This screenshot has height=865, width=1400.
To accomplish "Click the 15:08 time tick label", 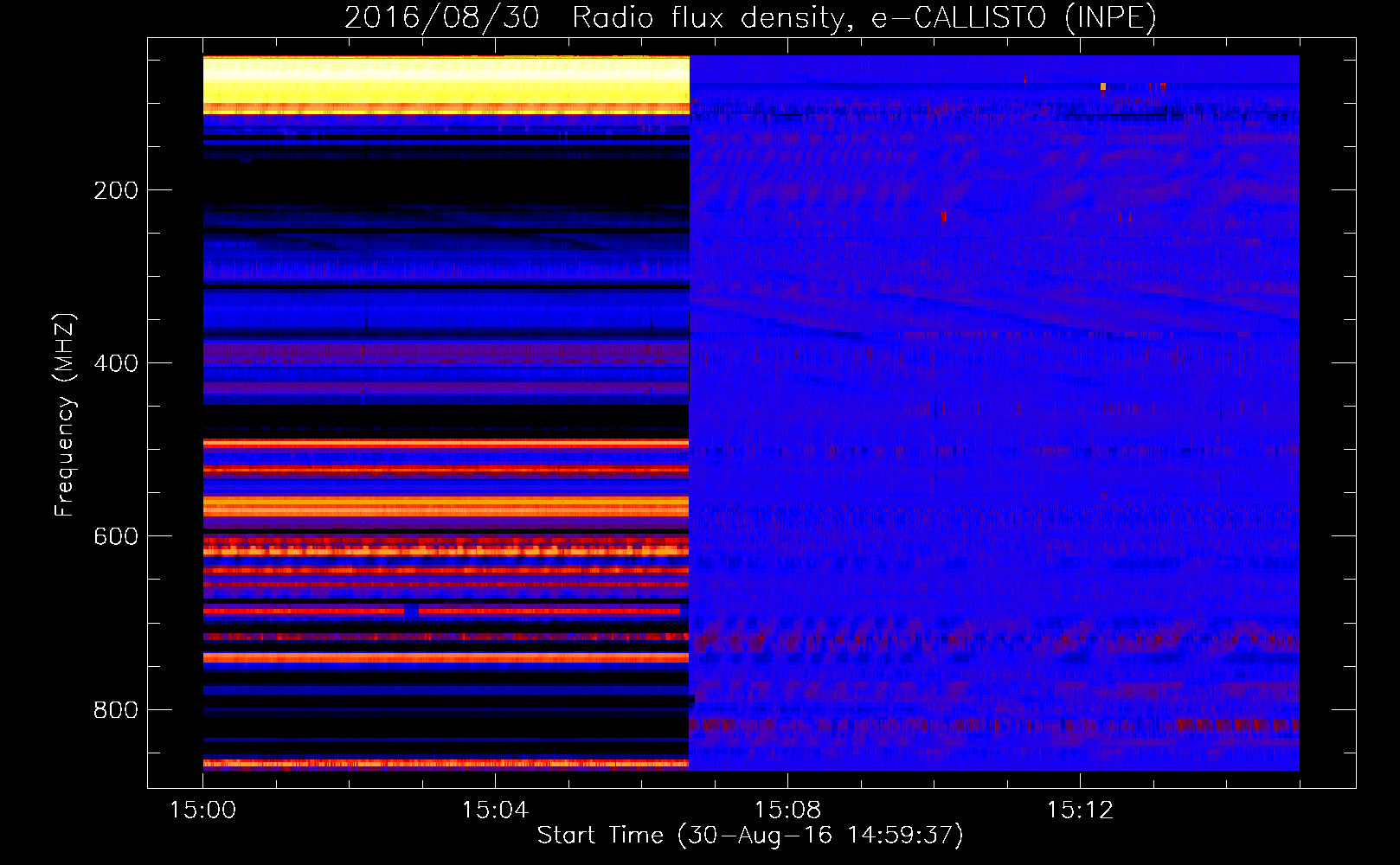I will pos(787,811).
